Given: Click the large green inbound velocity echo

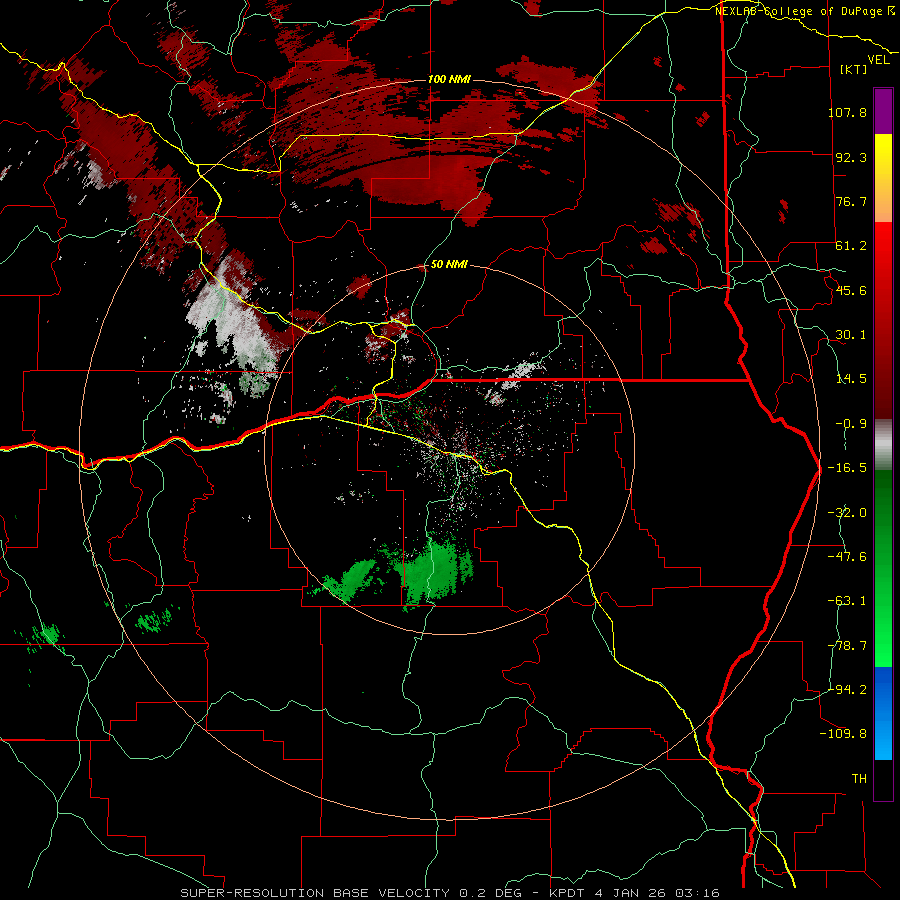Looking at the screenshot, I should tap(436, 571).
